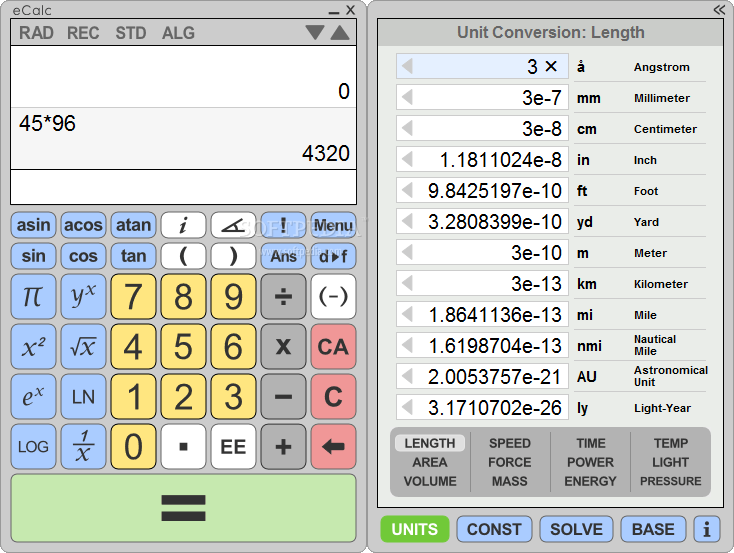Click the arrow beside the Millimeter value
The height and width of the screenshot is (553, 734).
coord(407,97)
